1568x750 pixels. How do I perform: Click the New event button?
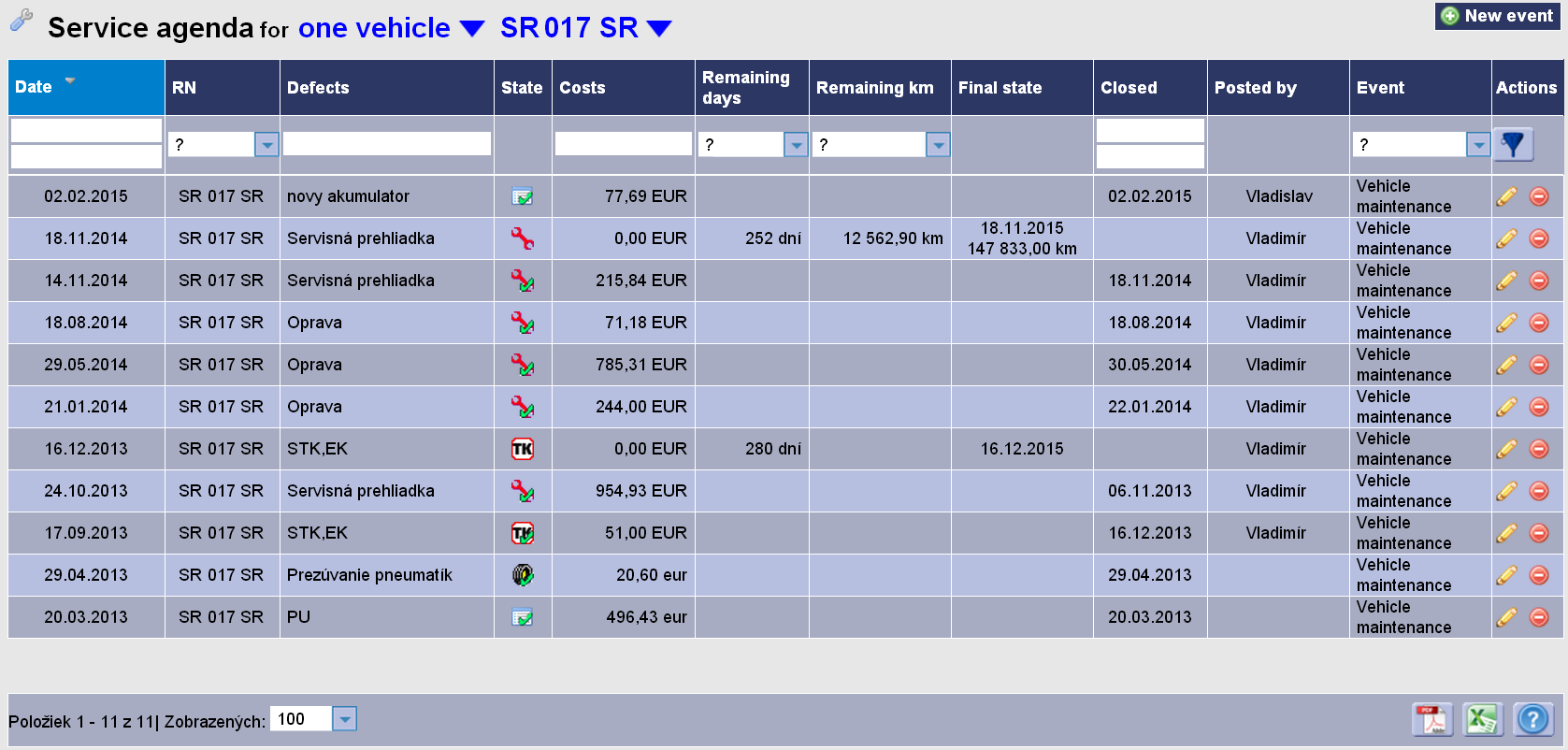[x=1498, y=16]
